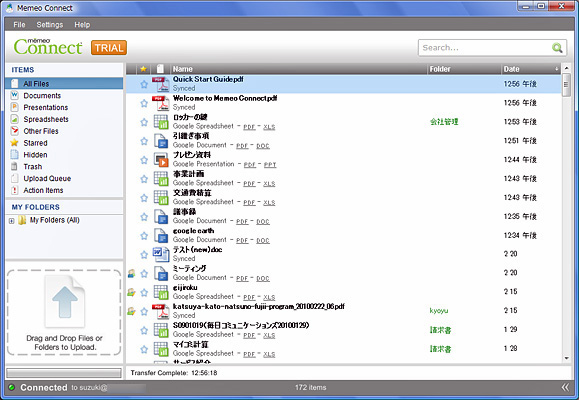Collapse the sidebar with double chevron

tap(565, 387)
